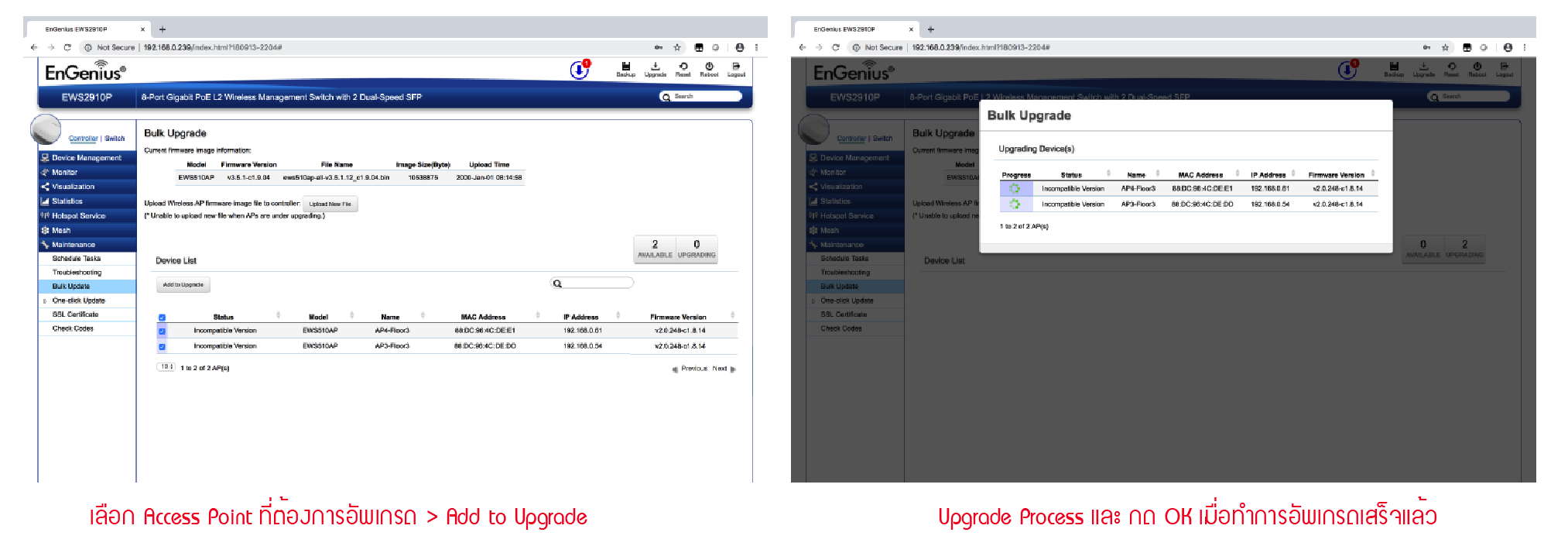Open profile avatar icon in left browser window
This screenshot has height=553, width=1568.
click(740, 47)
